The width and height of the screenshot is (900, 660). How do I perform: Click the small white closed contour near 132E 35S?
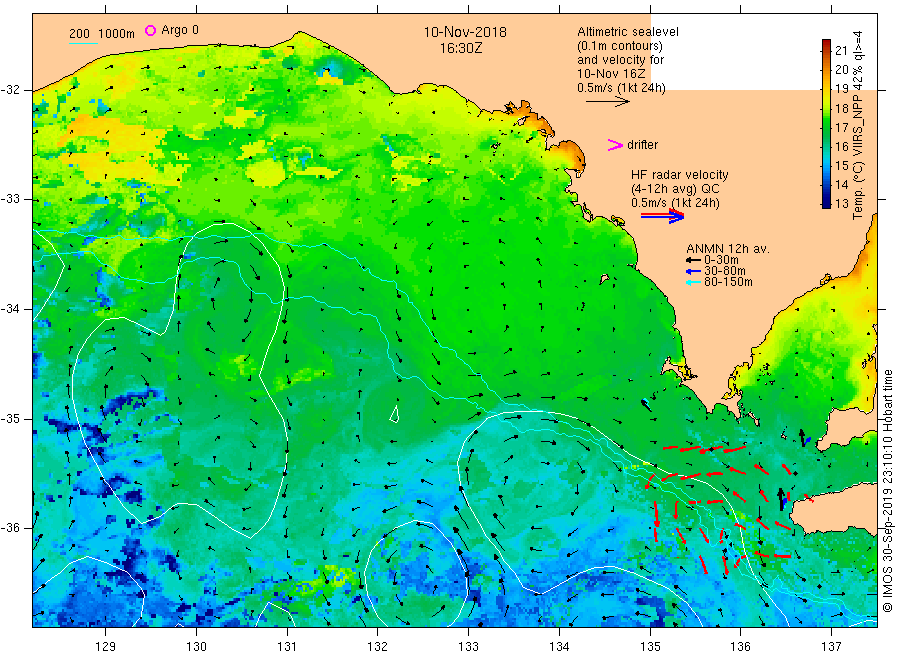[394, 414]
